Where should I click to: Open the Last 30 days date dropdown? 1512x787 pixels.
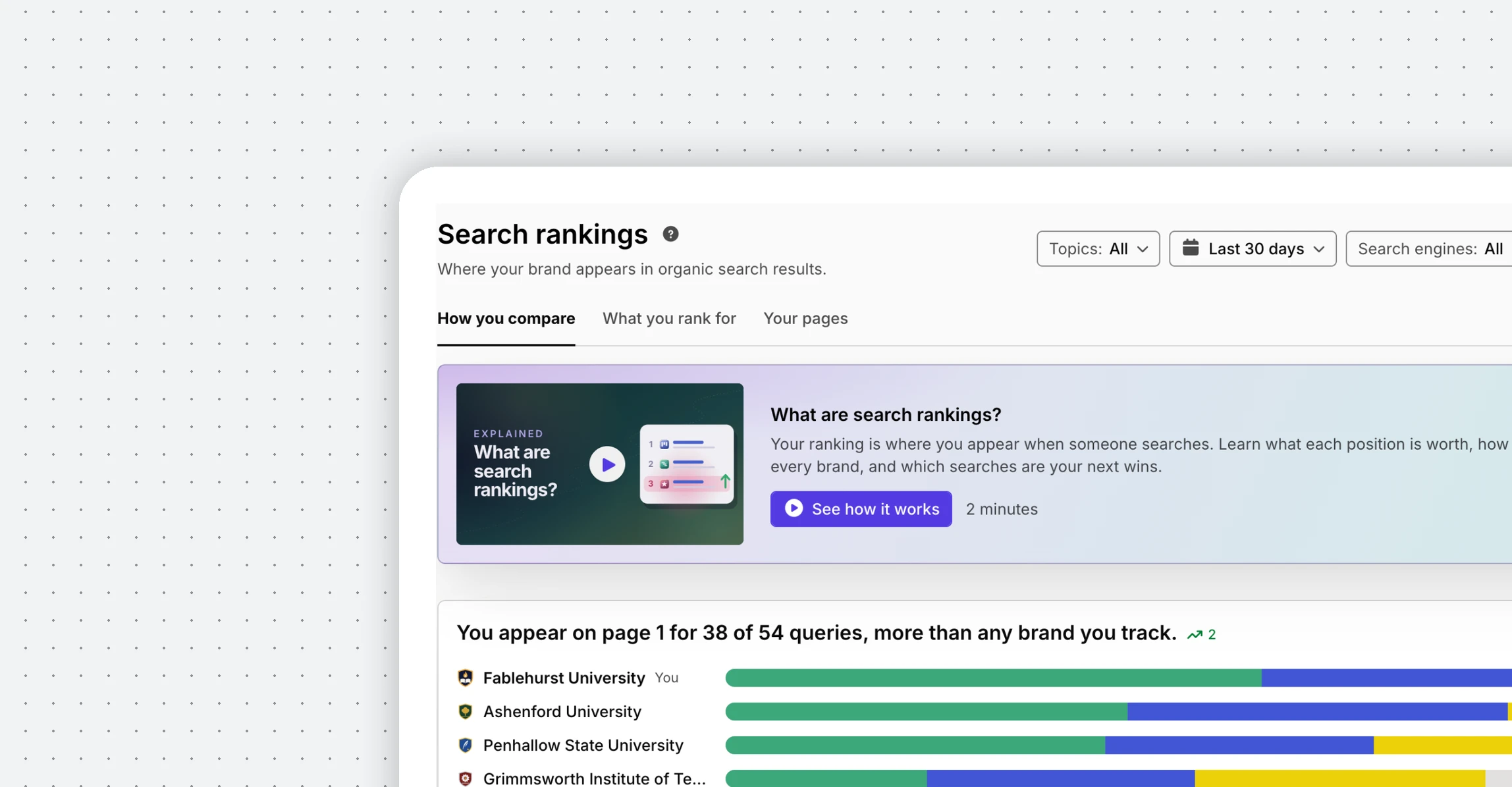click(1252, 248)
